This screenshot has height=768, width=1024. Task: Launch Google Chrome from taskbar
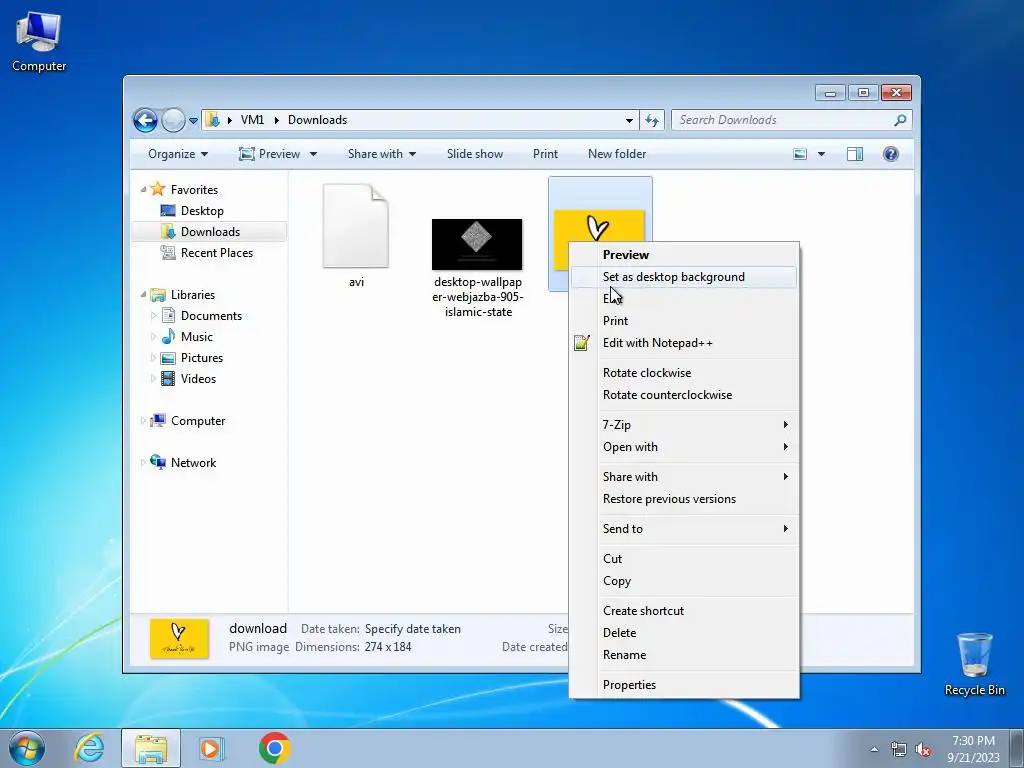pos(274,748)
